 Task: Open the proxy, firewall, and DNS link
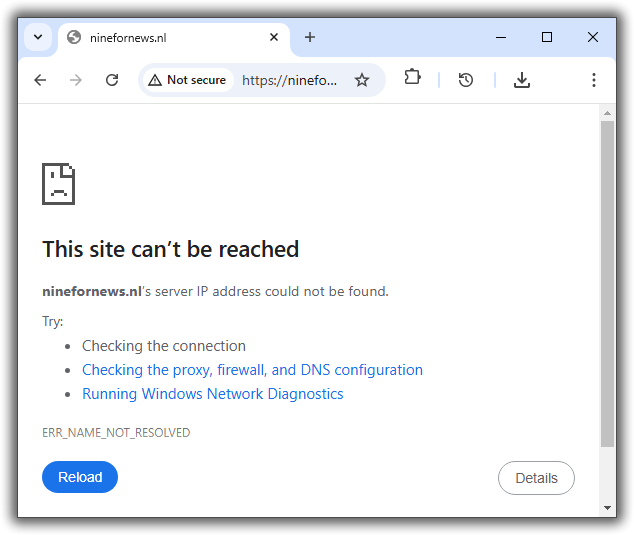tap(252, 370)
